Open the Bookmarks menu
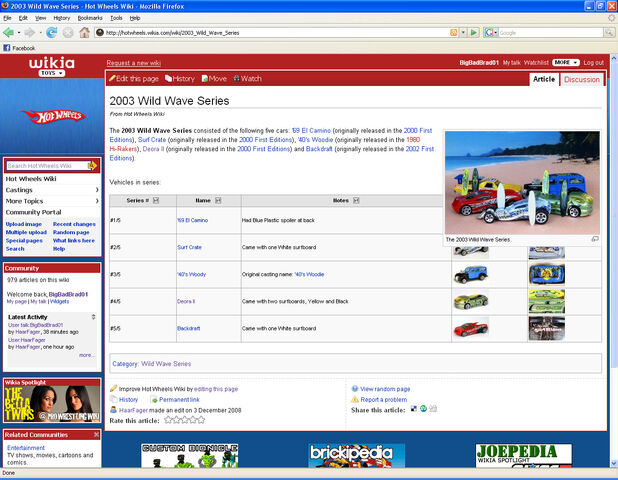Image resolution: width=618 pixels, height=480 pixels. click(90, 18)
